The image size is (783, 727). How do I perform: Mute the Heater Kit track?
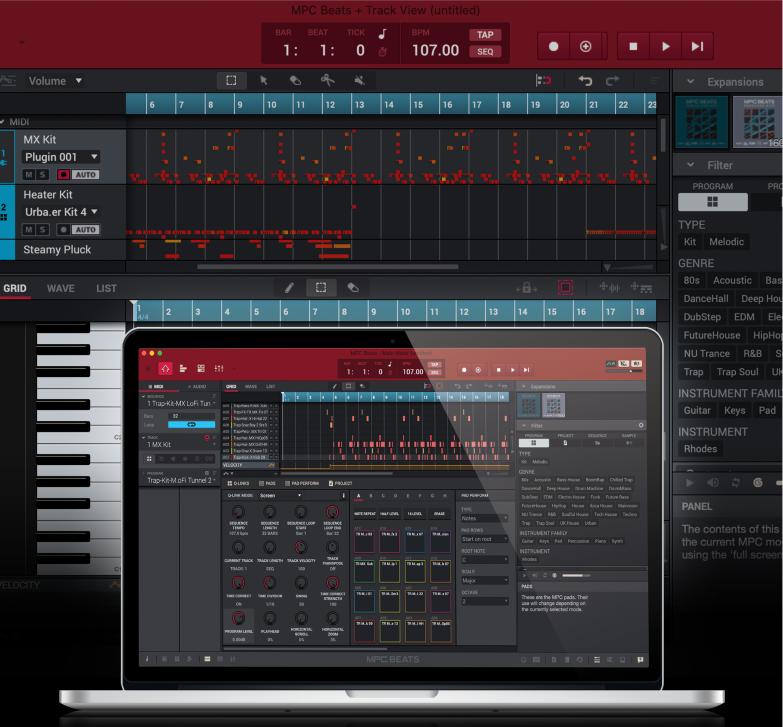29,230
